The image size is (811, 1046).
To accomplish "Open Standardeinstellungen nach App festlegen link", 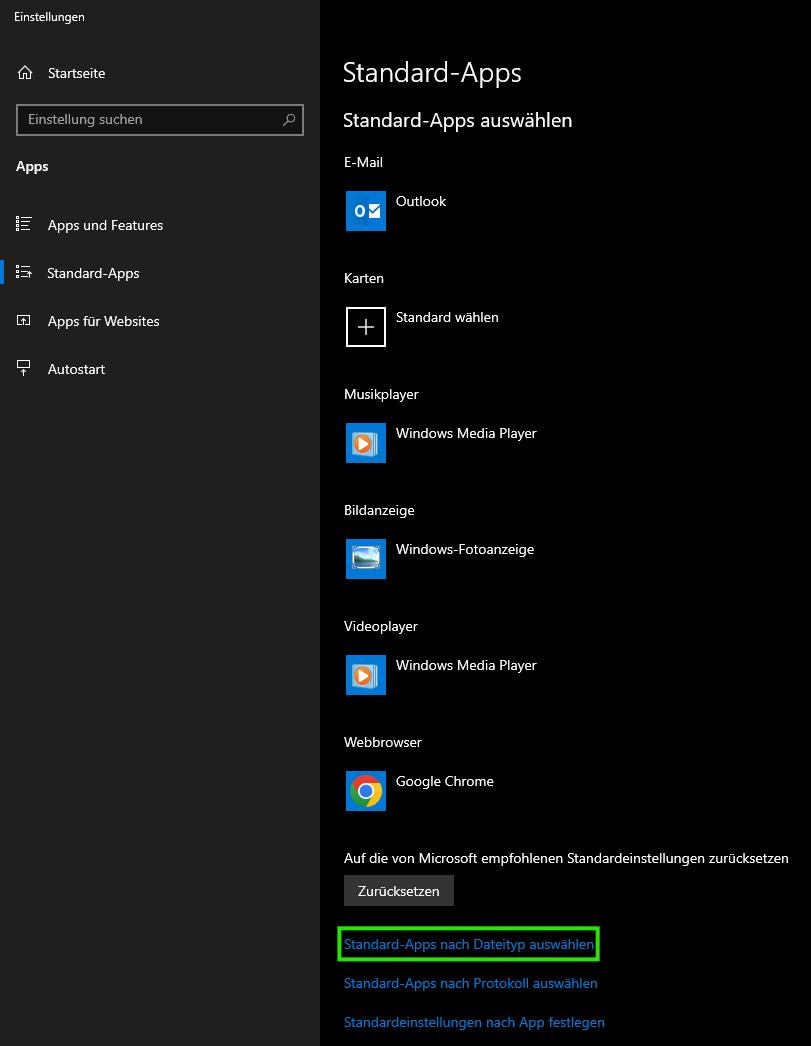I will click(x=474, y=1022).
